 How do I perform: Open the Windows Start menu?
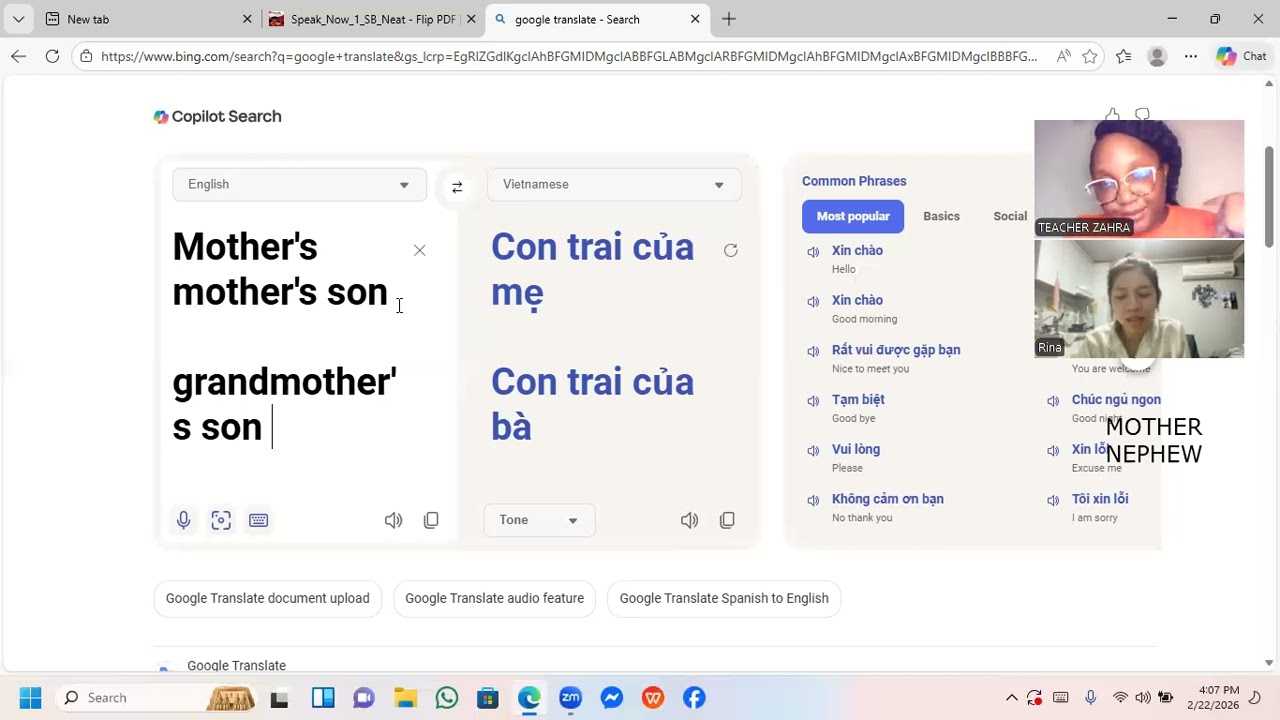point(30,698)
